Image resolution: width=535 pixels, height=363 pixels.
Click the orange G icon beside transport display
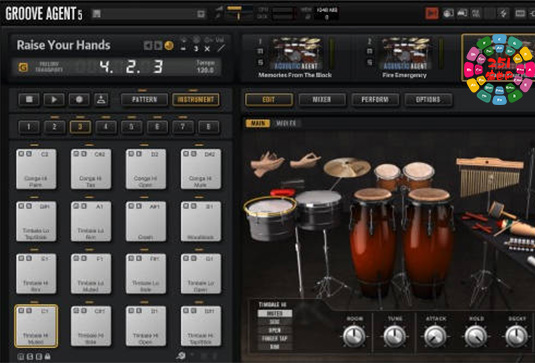(23, 67)
